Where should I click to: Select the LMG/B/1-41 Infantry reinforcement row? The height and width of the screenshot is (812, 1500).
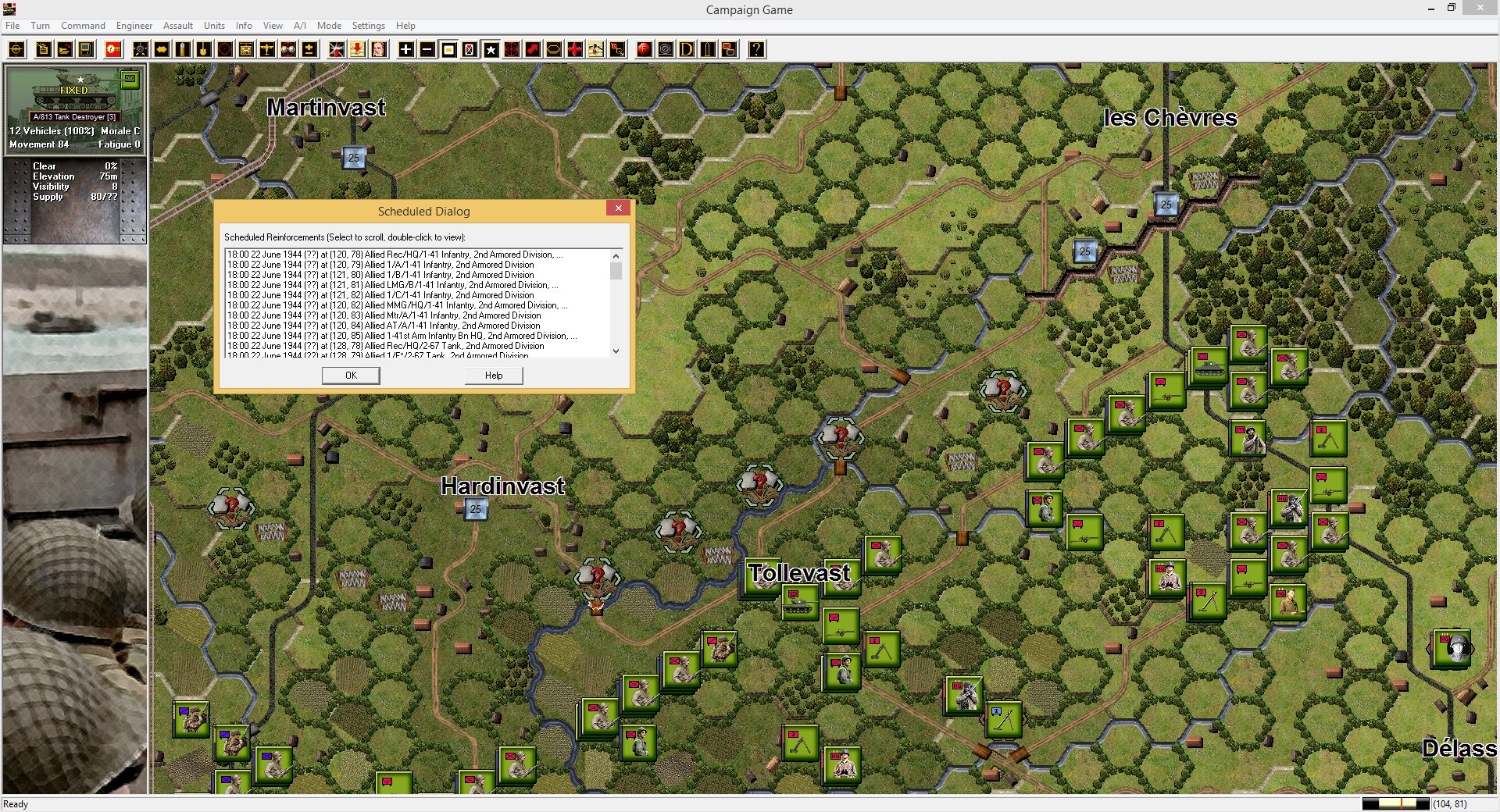[x=417, y=285]
